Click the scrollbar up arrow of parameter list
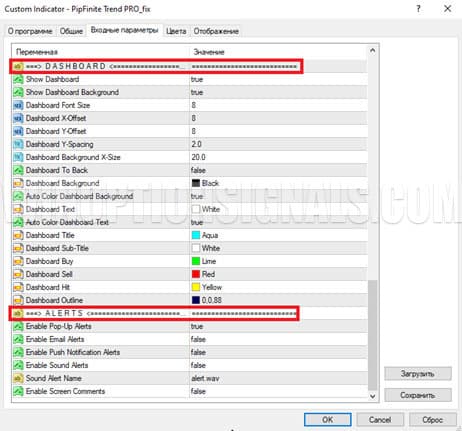 [373, 51]
